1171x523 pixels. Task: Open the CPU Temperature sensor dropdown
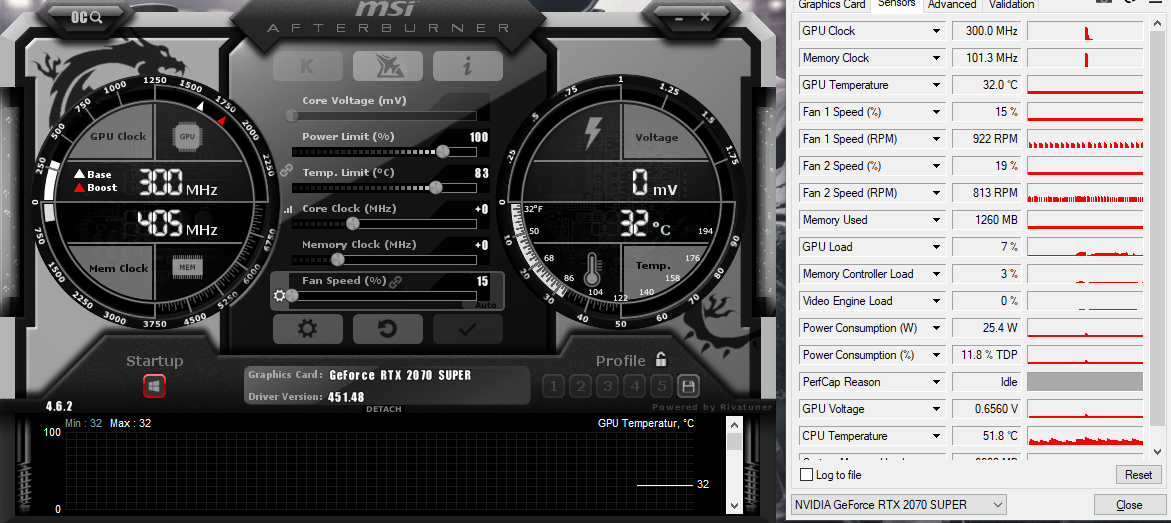click(x=936, y=436)
